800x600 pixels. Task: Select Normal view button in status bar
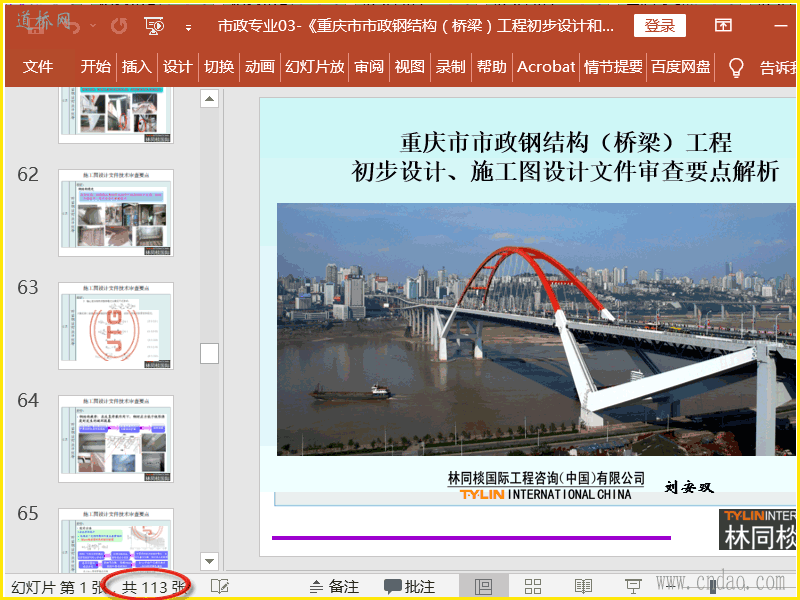483,586
